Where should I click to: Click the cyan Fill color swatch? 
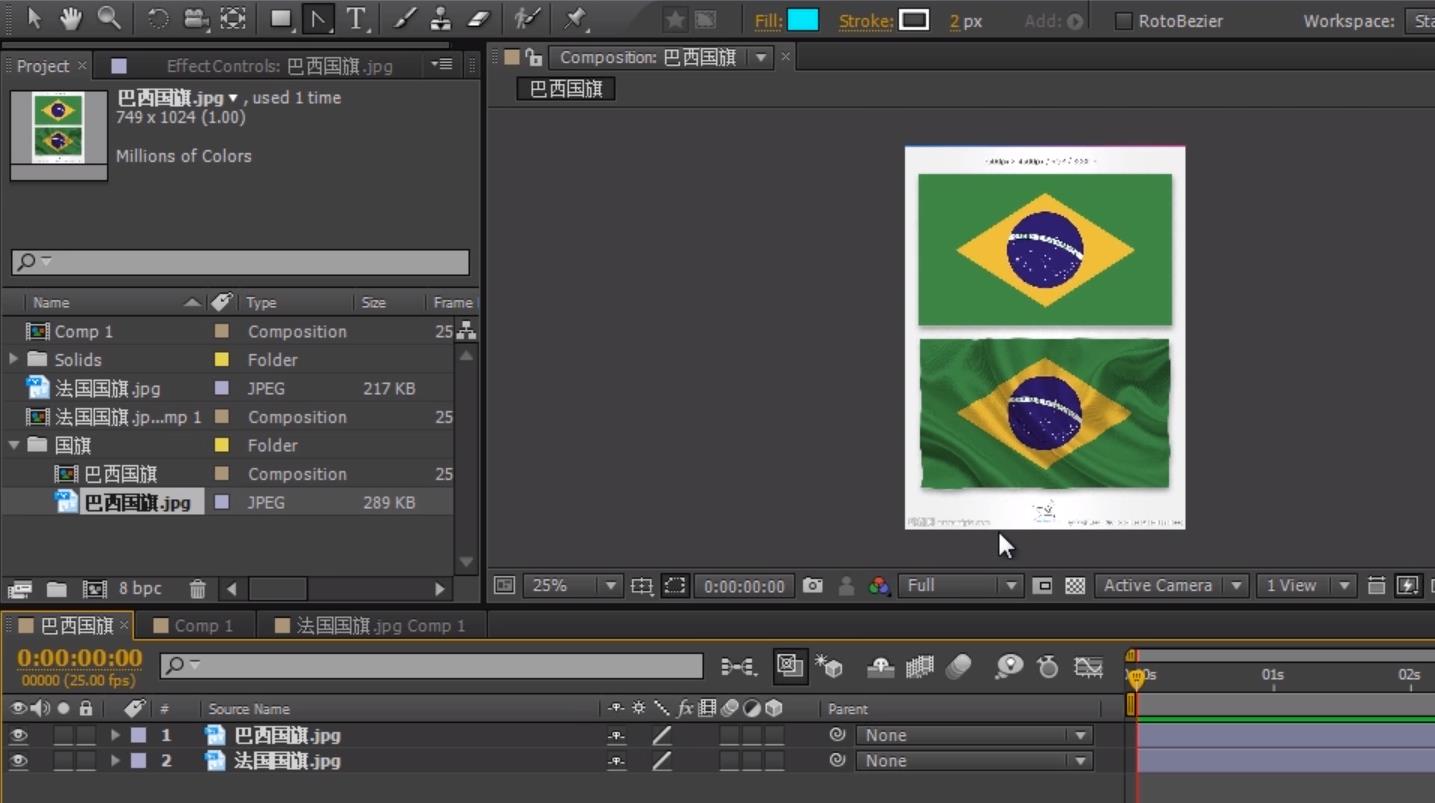click(802, 20)
